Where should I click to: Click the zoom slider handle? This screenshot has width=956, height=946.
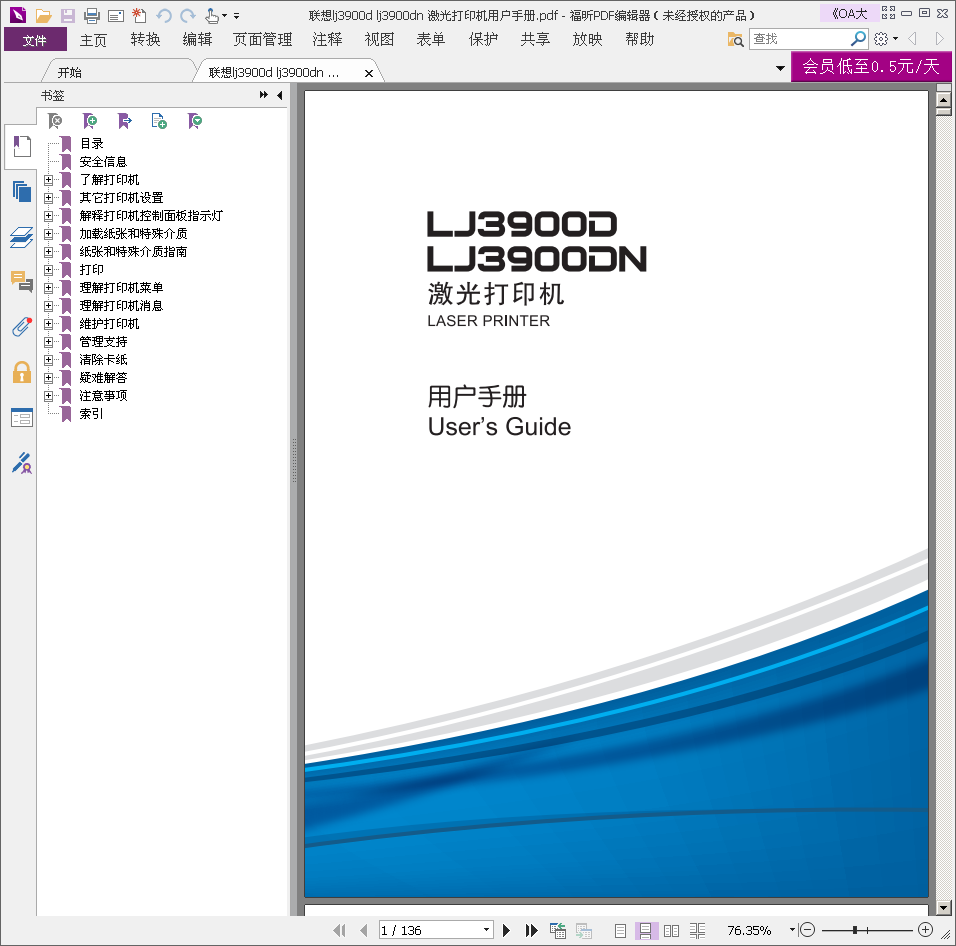[x=855, y=930]
